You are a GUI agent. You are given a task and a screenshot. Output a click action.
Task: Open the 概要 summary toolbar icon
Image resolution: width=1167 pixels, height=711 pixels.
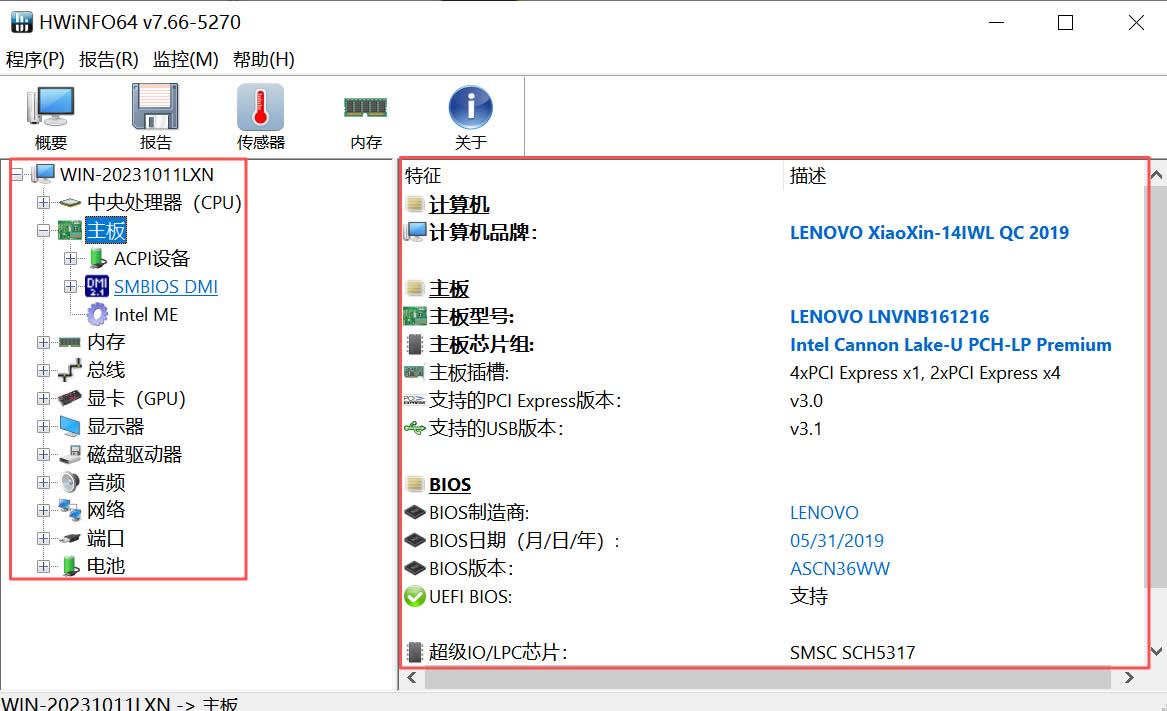coord(51,116)
